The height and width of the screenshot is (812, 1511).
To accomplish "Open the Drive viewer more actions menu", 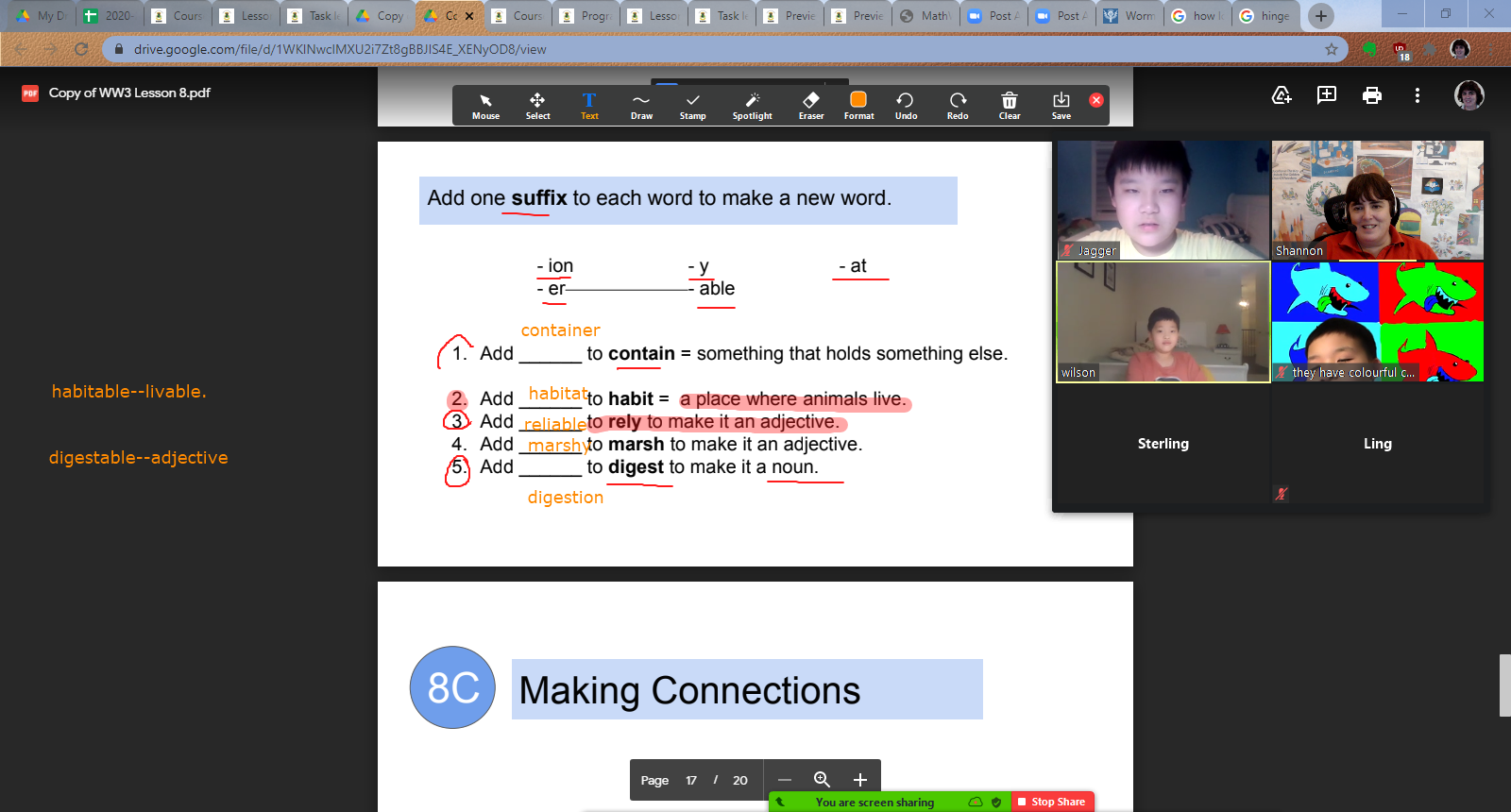I will 1417,94.
